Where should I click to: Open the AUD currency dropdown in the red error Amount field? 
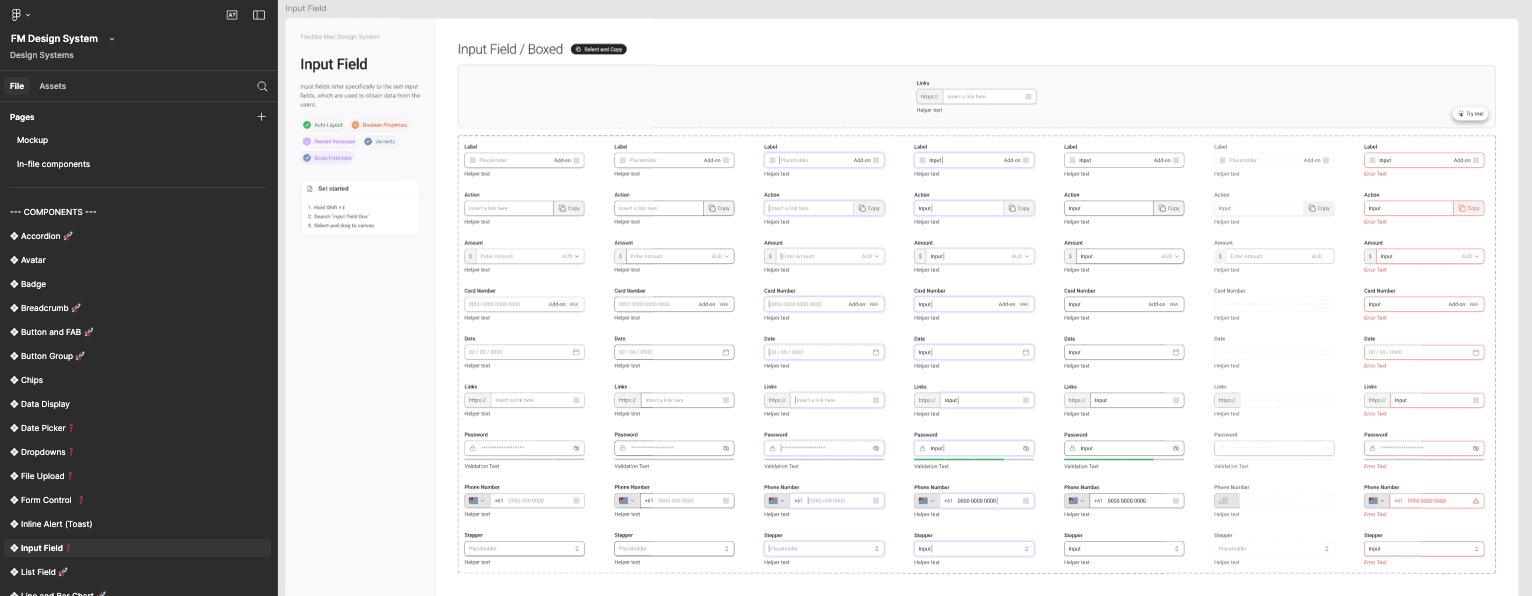(1470, 256)
